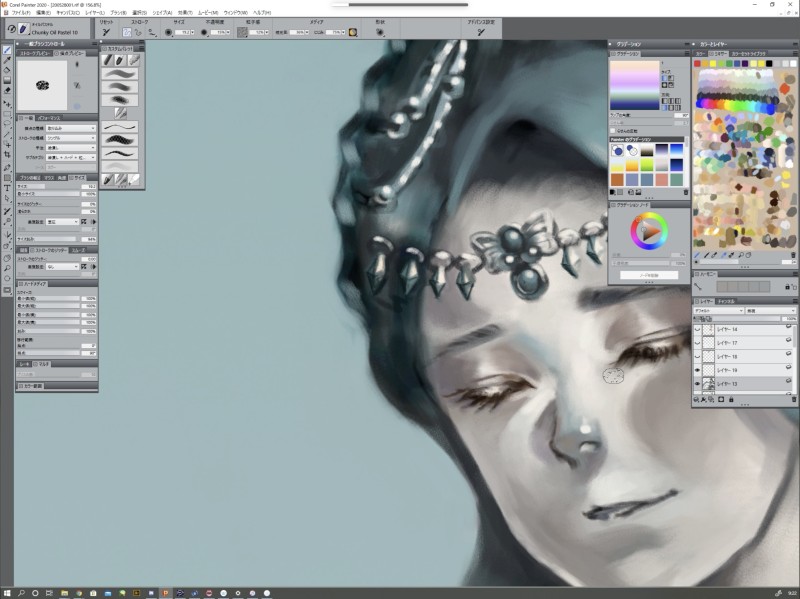Select the Text tool in toolbox
Screen dimensions: 800x599
pyautogui.click(x=7, y=188)
